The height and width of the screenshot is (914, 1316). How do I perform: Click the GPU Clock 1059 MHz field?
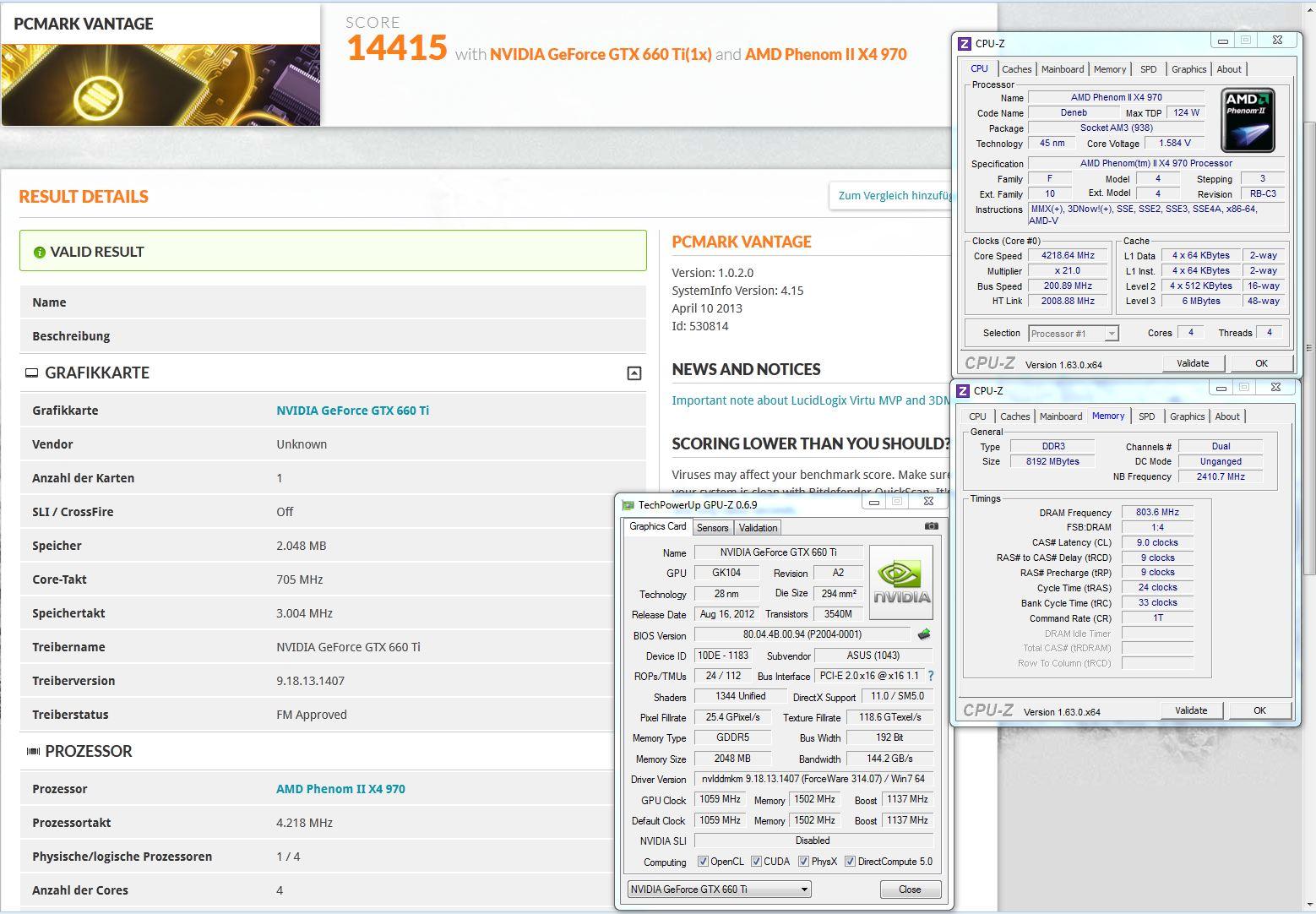coord(720,799)
